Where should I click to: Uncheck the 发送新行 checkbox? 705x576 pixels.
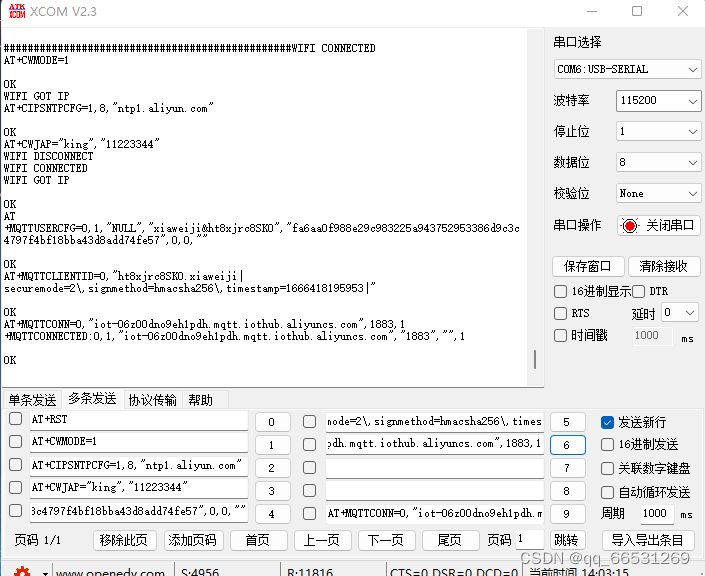607,422
